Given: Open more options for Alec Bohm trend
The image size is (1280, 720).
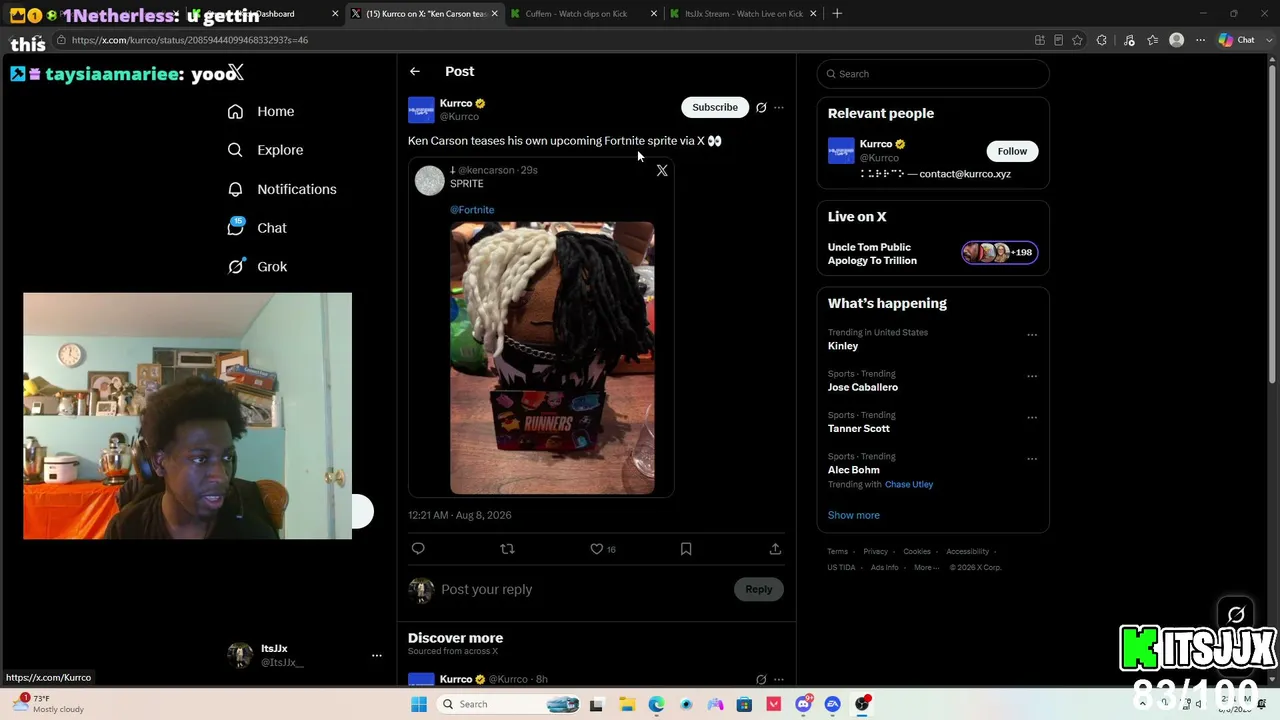Looking at the screenshot, I should click(1032, 459).
